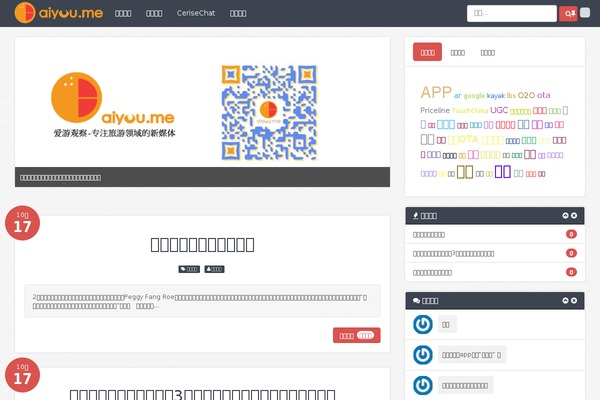Image resolution: width=600 pixels, height=400 pixels.
Task: Open the shortest comment bubble in the comments widget
Action: click(x=447, y=324)
